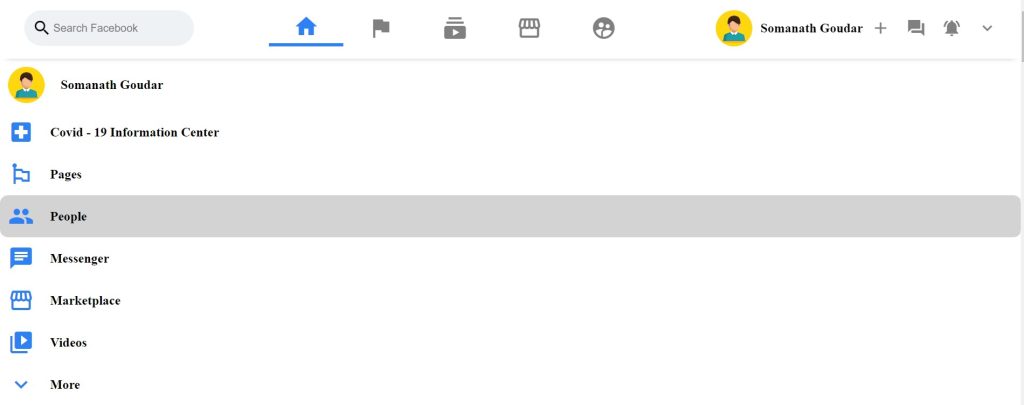Expand the More chevron in sidebar
The image size is (1024, 405).
(21, 385)
